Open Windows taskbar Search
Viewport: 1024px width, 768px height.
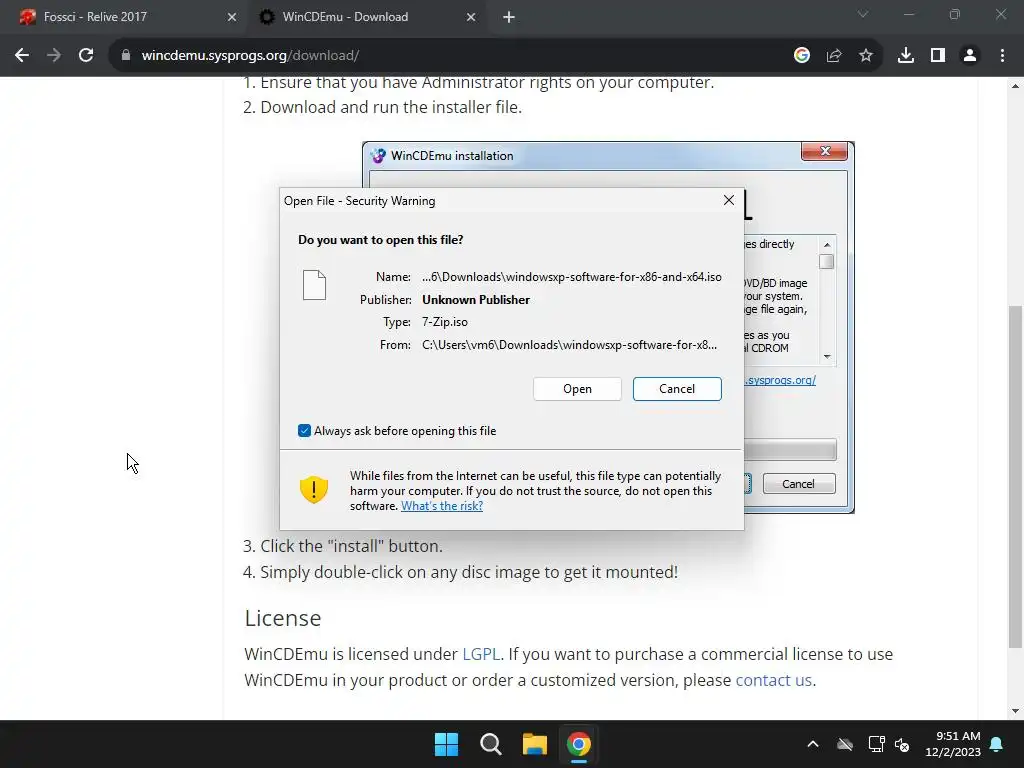[x=490, y=744]
